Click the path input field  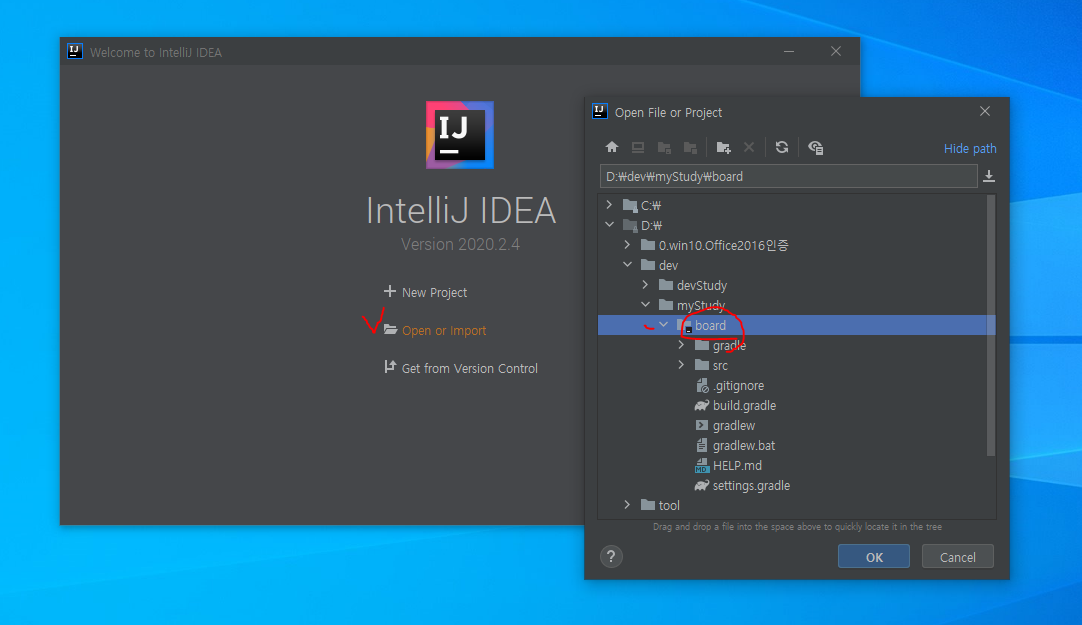coord(789,177)
